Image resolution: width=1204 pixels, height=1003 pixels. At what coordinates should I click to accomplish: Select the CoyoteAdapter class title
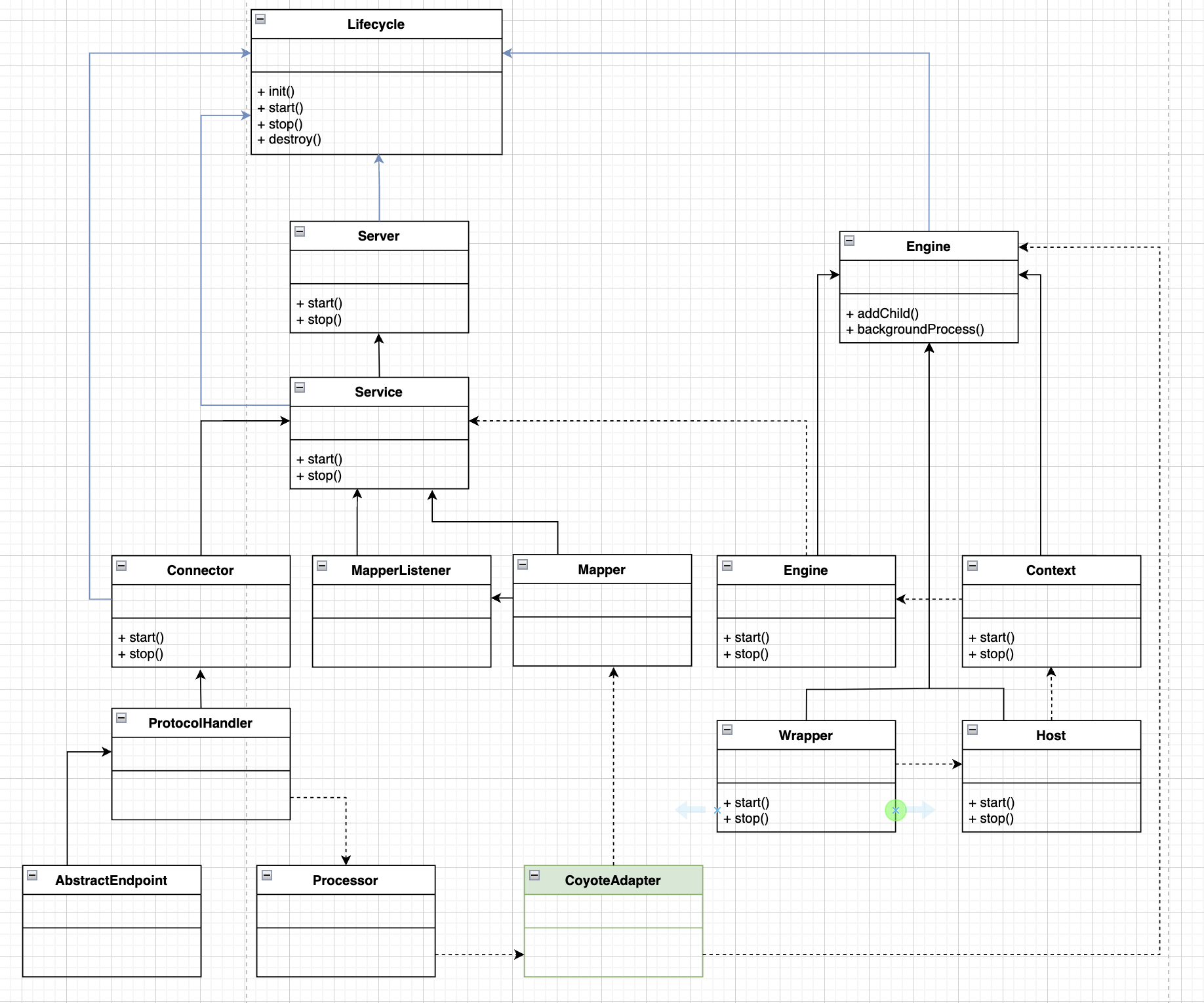coord(612,880)
